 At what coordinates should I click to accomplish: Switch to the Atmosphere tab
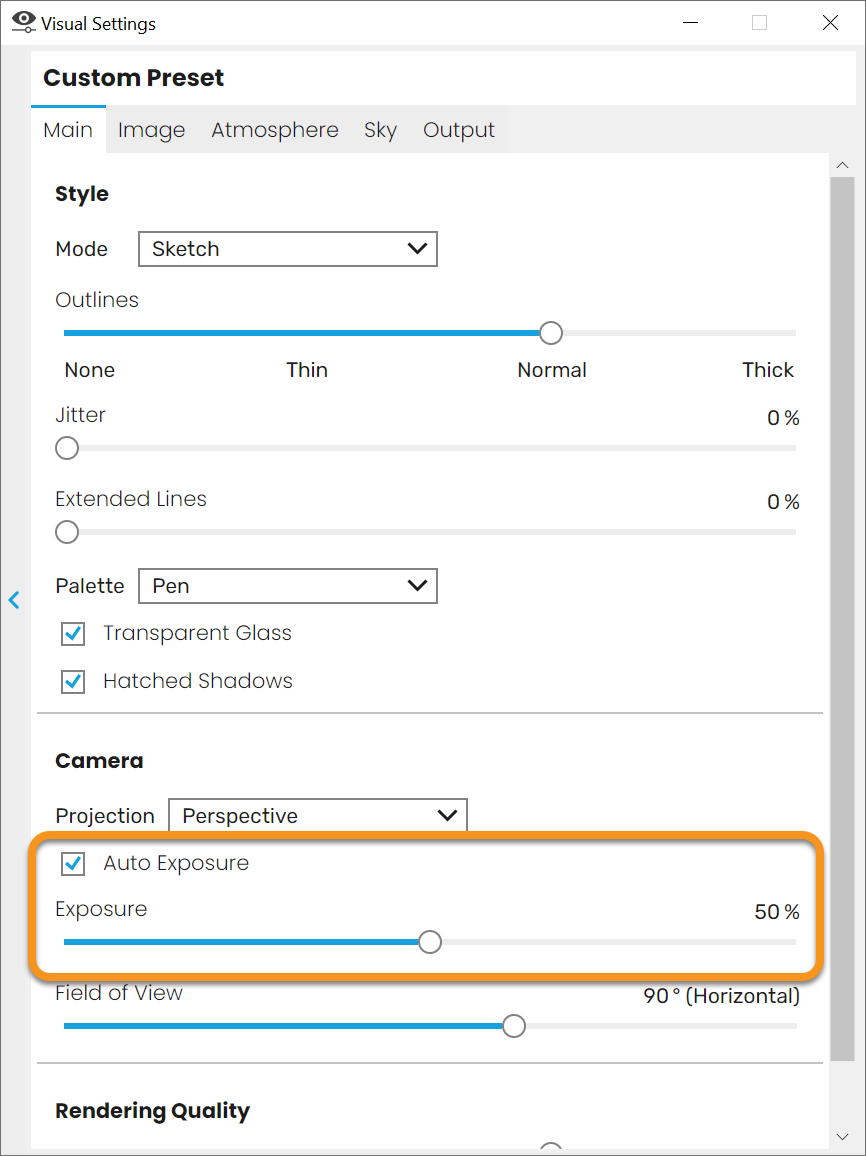275,130
